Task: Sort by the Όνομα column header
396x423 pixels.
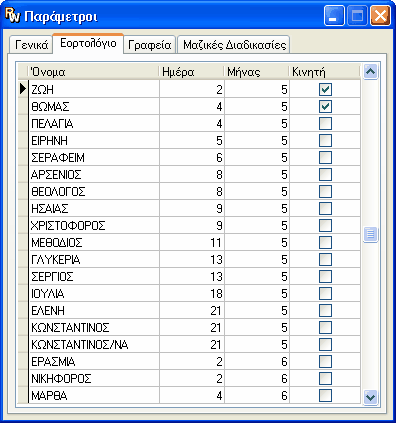Action: point(94,72)
